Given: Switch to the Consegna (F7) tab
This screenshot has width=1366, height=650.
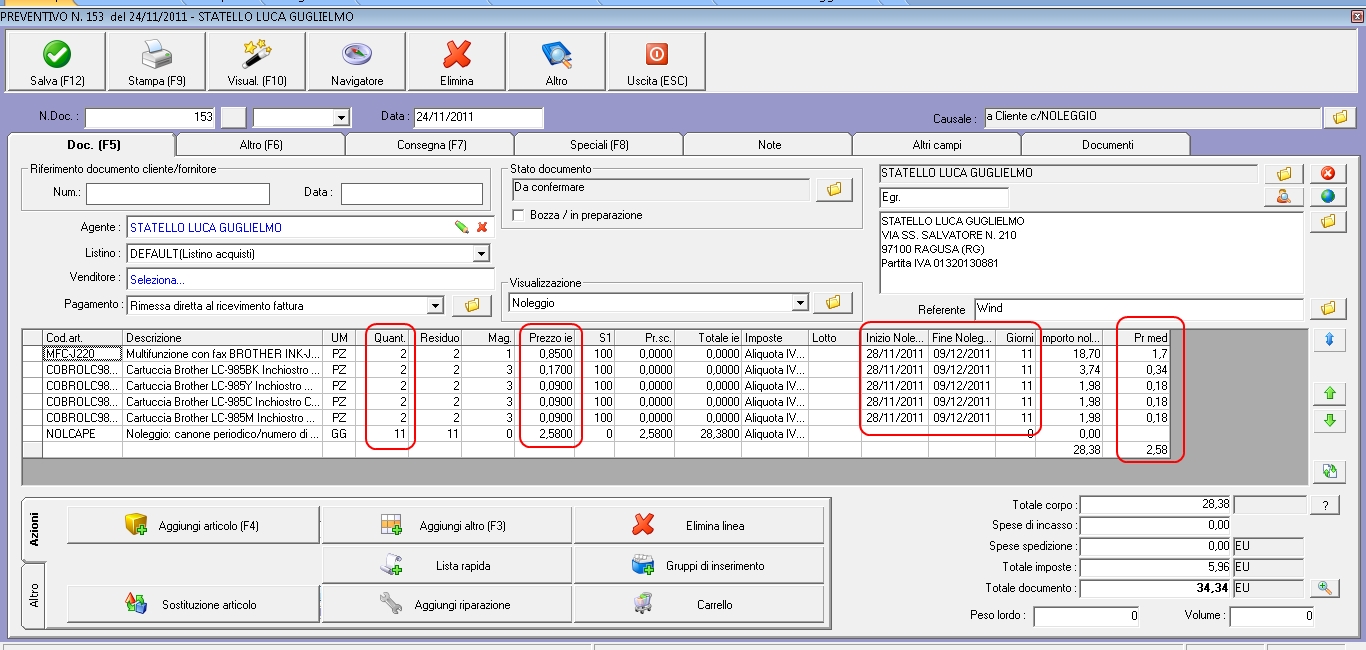Looking at the screenshot, I should [x=429, y=145].
